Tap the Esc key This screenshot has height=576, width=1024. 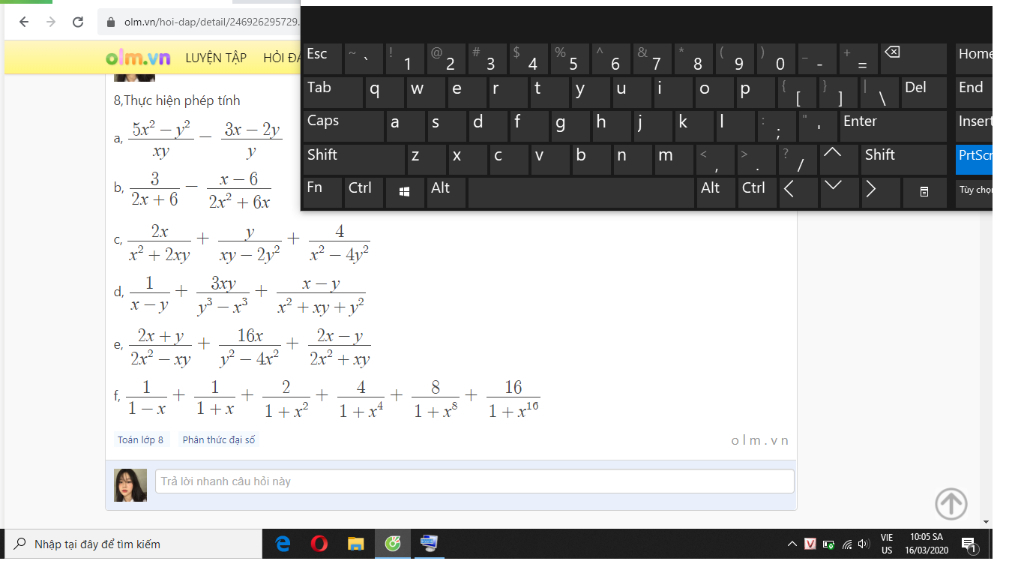323,59
